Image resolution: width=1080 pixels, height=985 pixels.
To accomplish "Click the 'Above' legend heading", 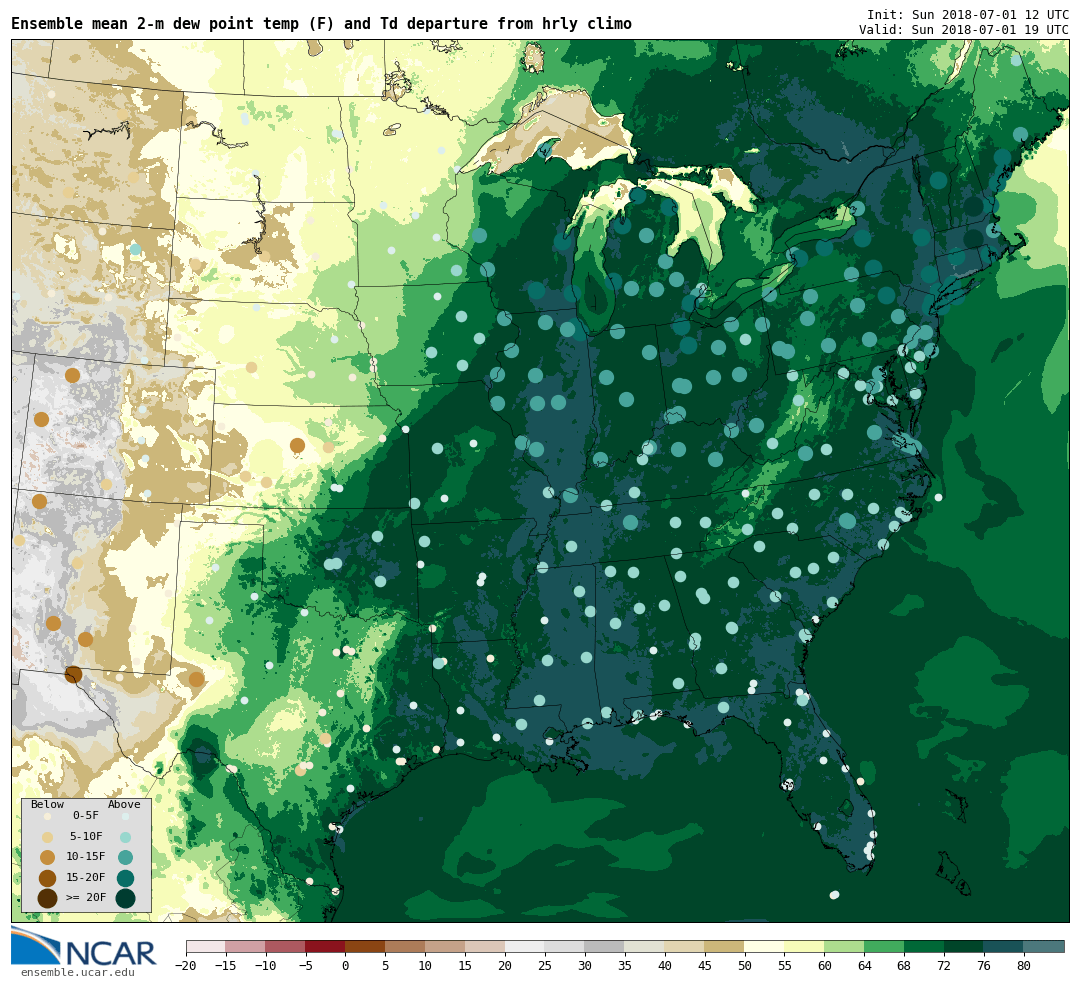I will [124, 805].
